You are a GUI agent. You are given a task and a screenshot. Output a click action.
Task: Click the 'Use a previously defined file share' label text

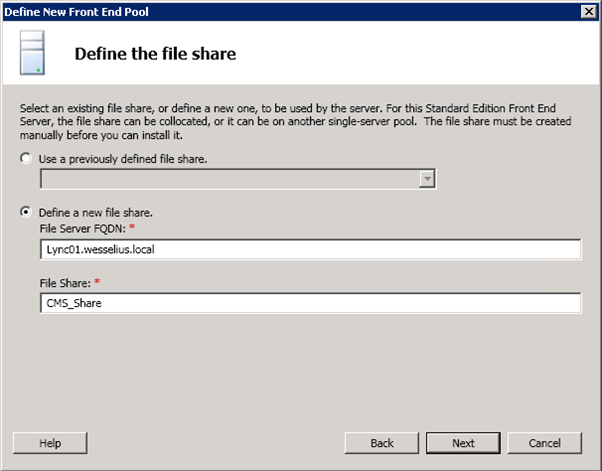123,159
